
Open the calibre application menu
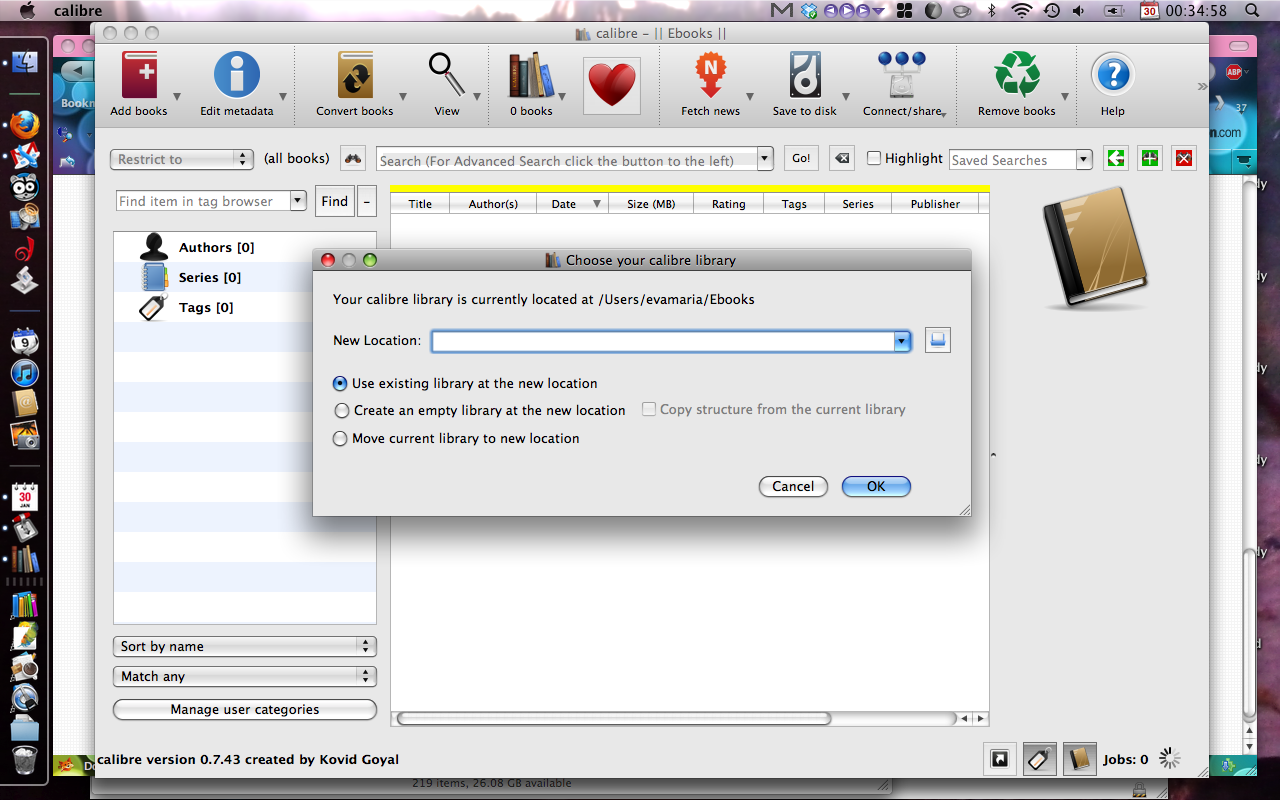[x=78, y=11]
